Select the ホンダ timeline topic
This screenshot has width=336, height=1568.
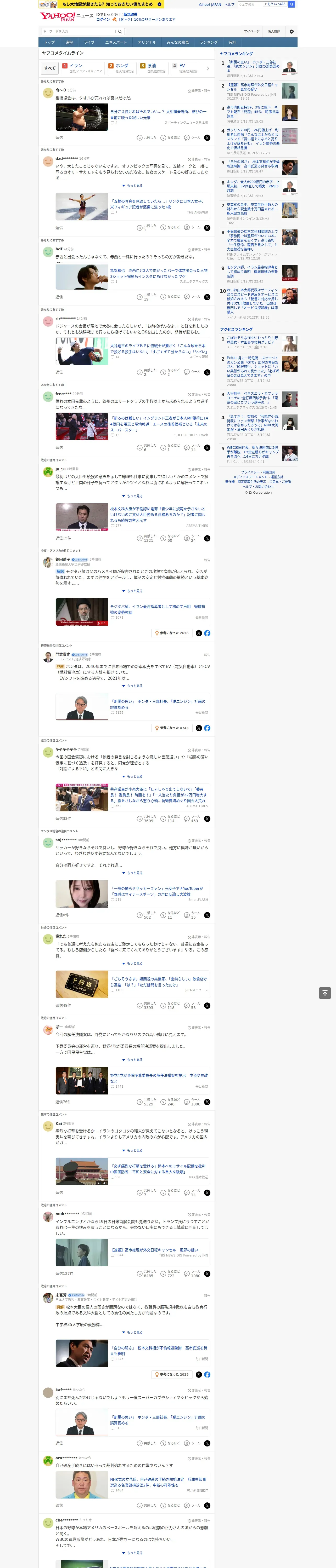click(121, 68)
